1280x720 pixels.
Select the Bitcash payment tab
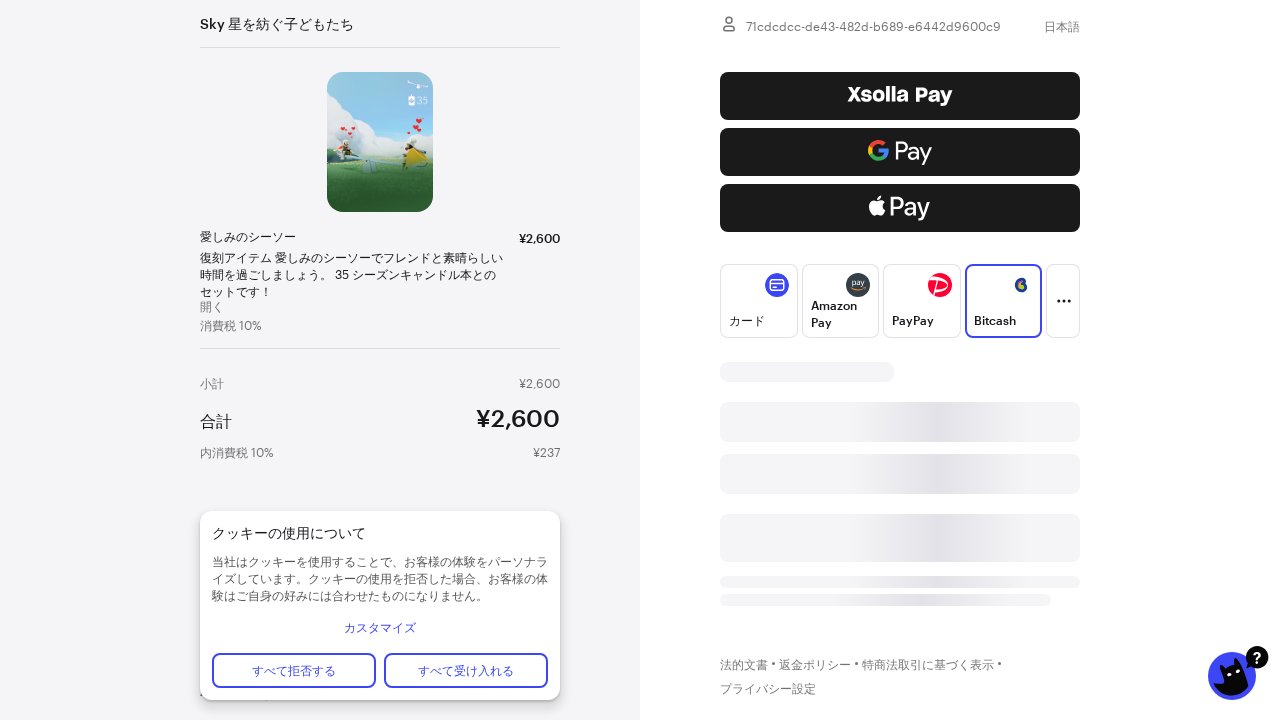[x=1003, y=301]
